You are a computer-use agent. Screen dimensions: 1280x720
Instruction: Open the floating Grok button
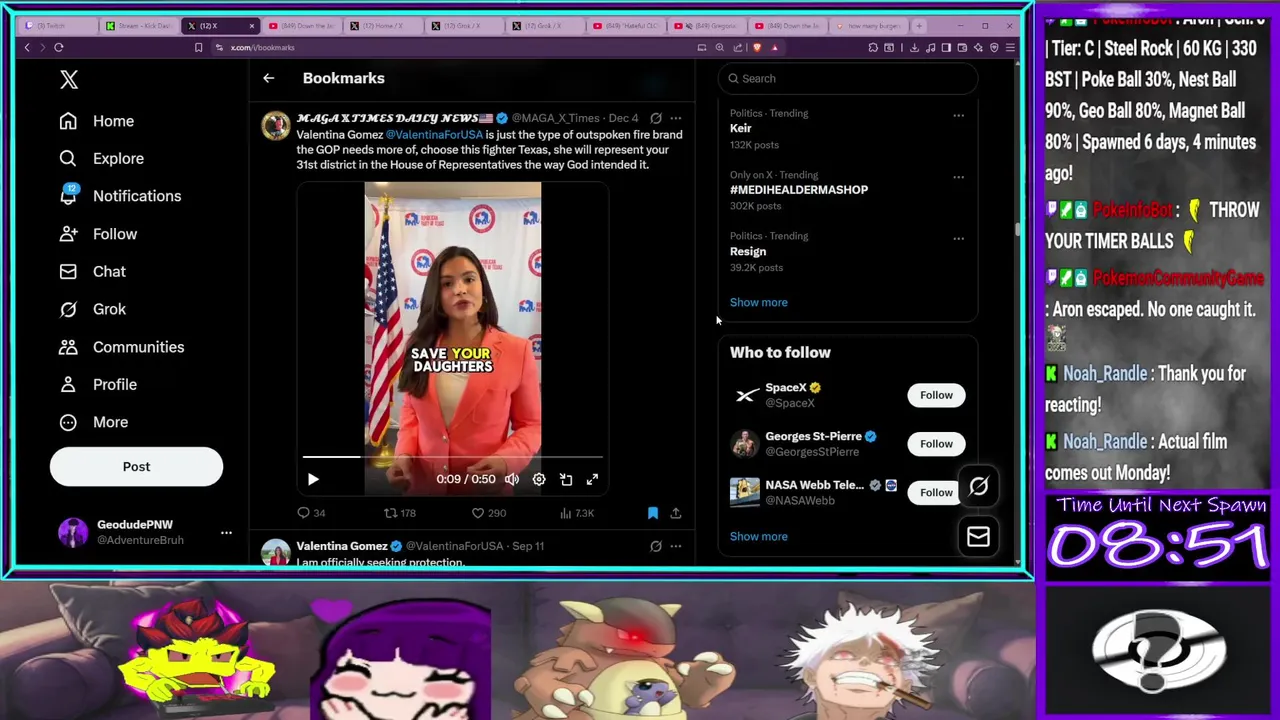(978, 487)
